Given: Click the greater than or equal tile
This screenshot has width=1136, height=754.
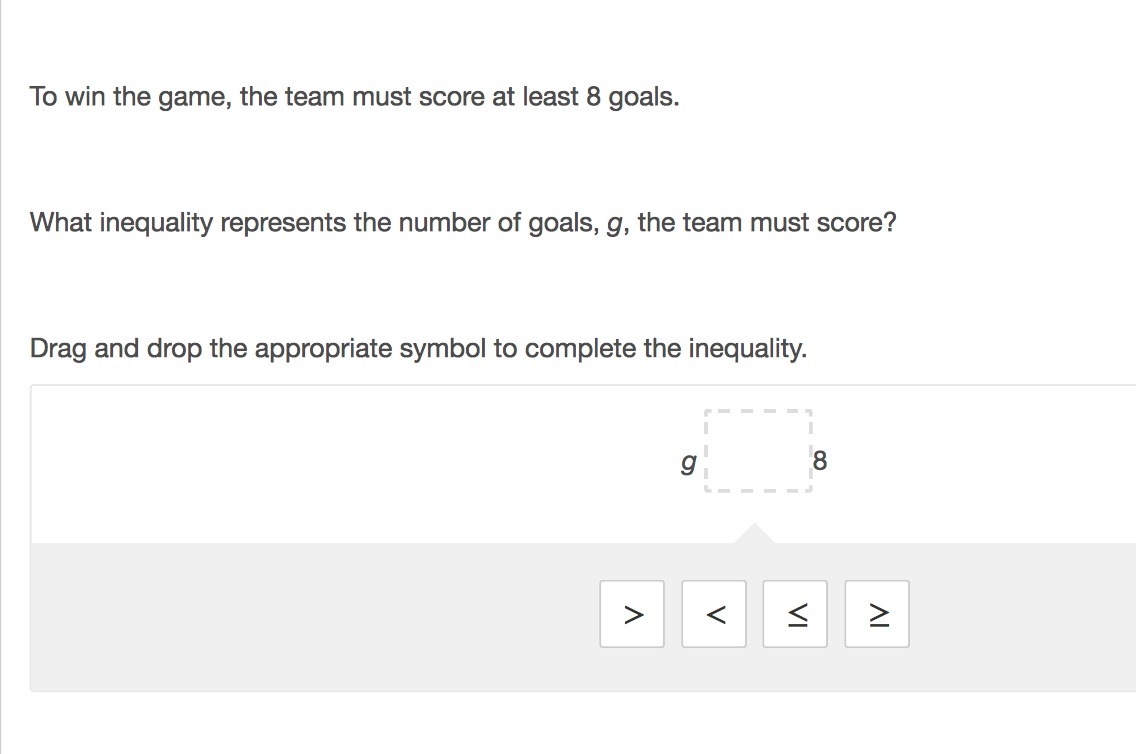Looking at the screenshot, I should coord(877,614).
